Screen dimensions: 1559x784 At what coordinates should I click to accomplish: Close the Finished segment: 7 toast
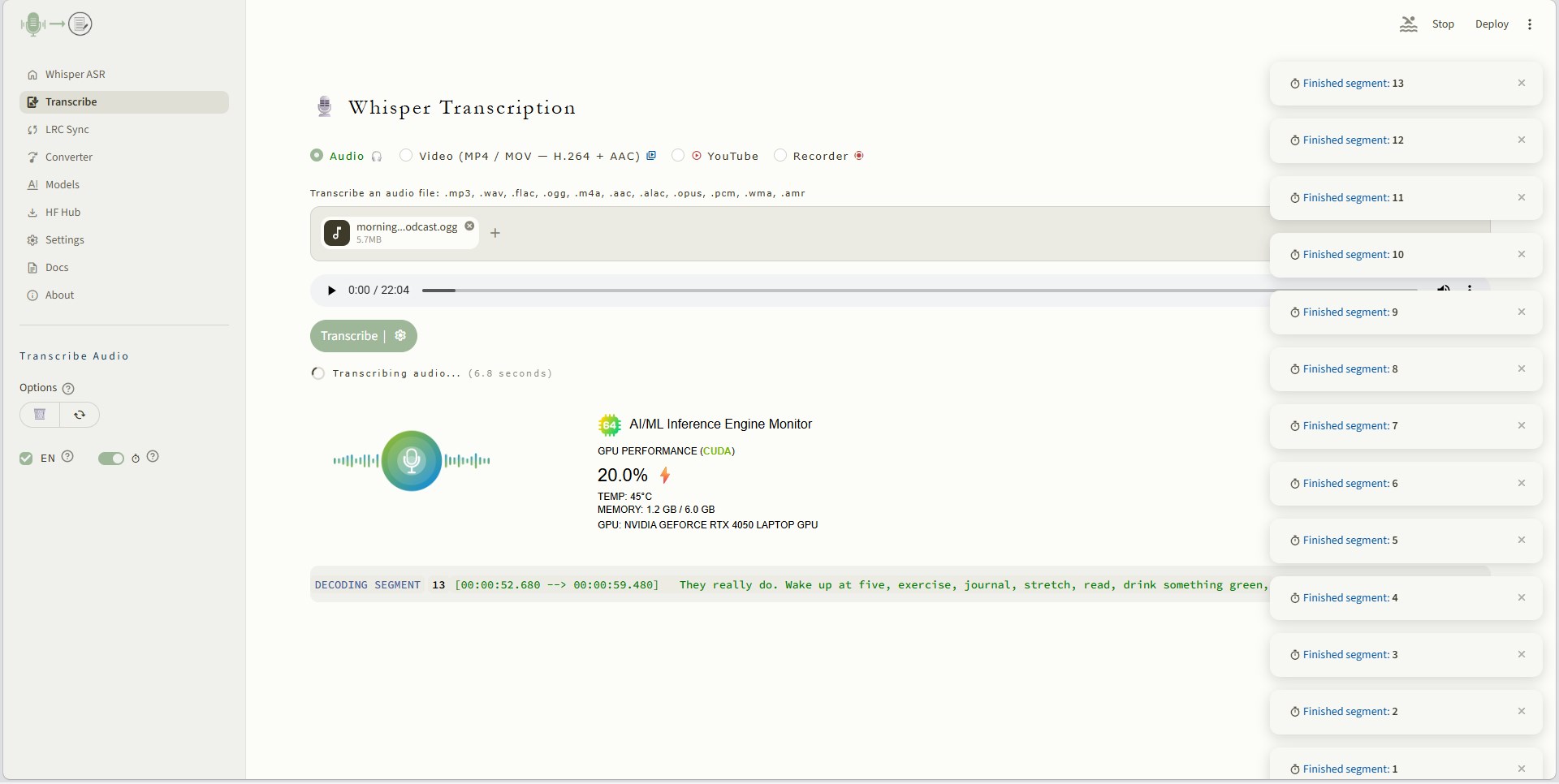pyautogui.click(x=1522, y=425)
